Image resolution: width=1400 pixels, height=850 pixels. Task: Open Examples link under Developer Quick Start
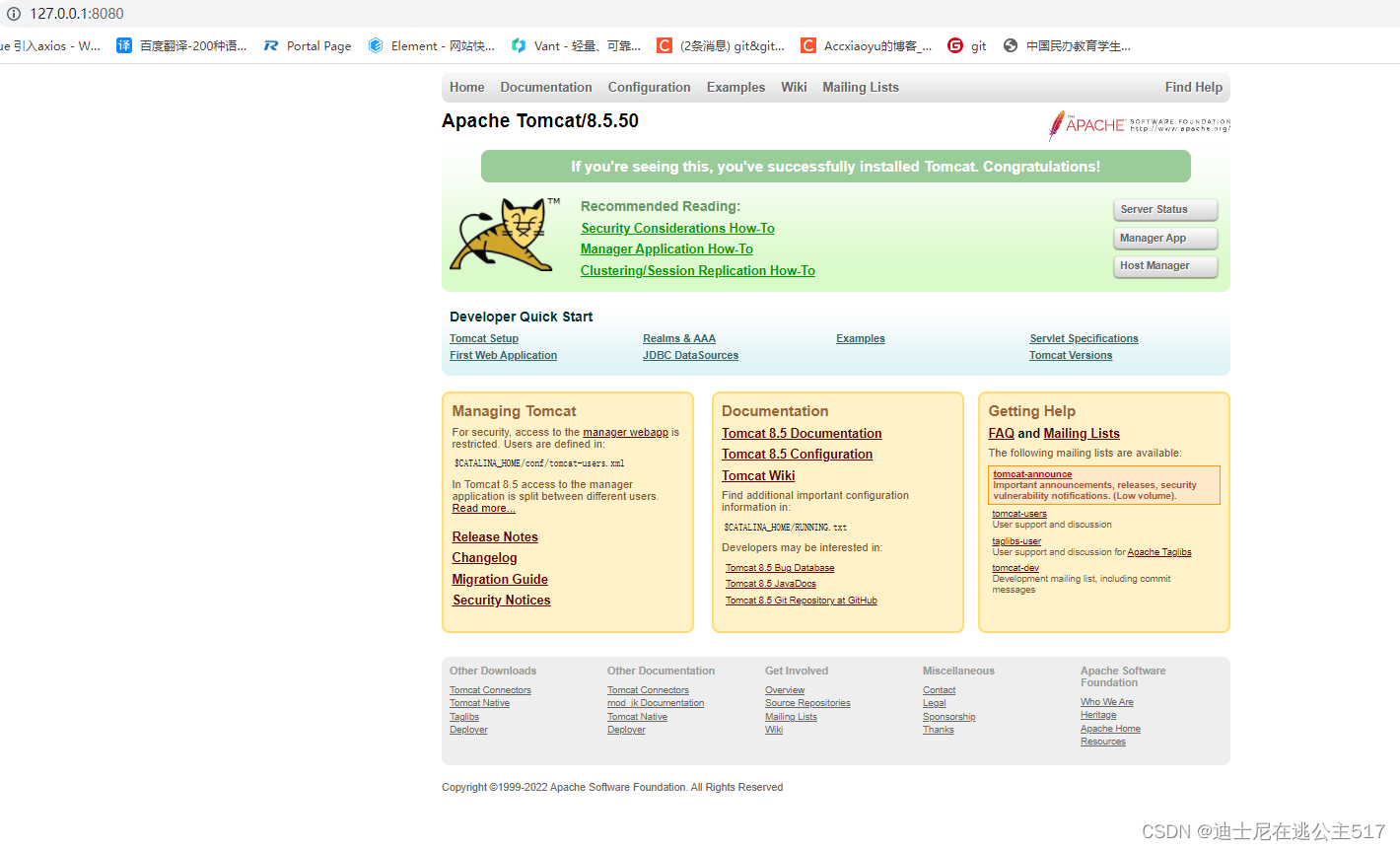[861, 338]
